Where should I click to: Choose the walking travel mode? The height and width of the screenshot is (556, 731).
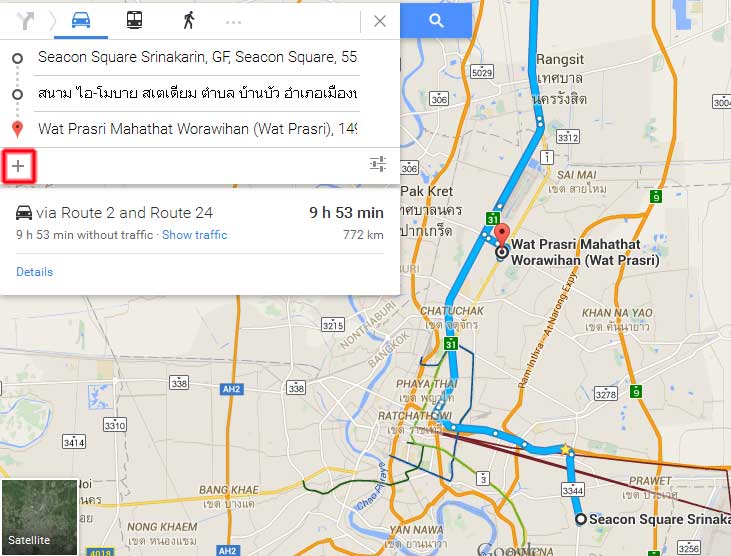[x=189, y=21]
